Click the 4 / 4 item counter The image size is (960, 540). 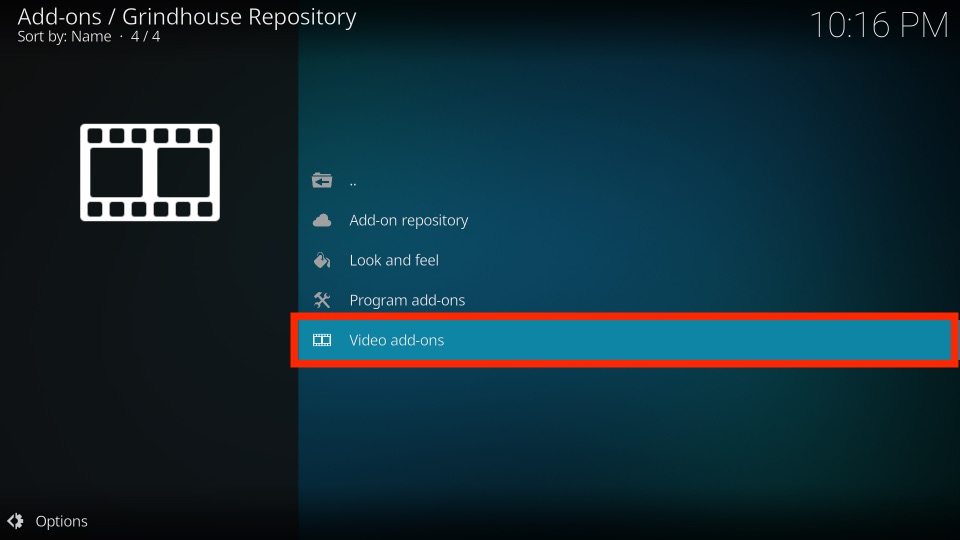point(145,37)
